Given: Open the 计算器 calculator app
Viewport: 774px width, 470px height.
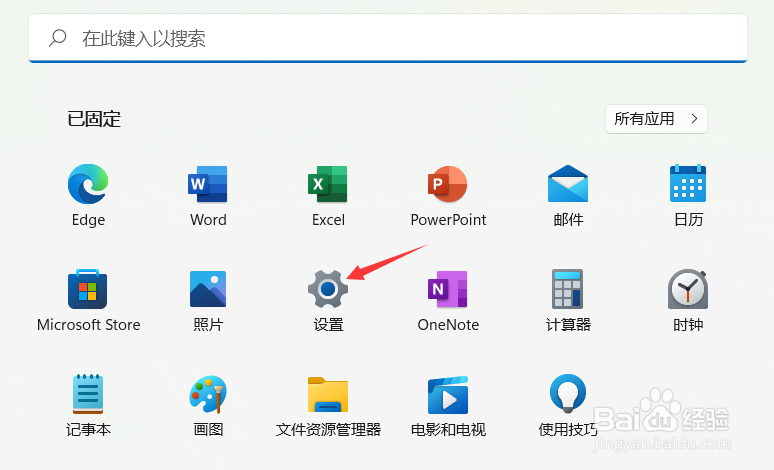Looking at the screenshot, I should [568, 289].
